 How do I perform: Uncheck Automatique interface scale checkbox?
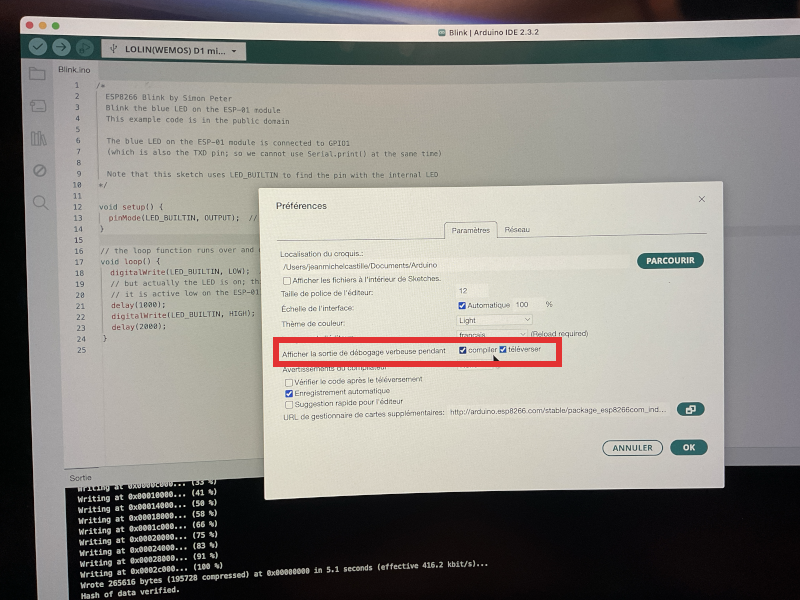coord(462,306)
